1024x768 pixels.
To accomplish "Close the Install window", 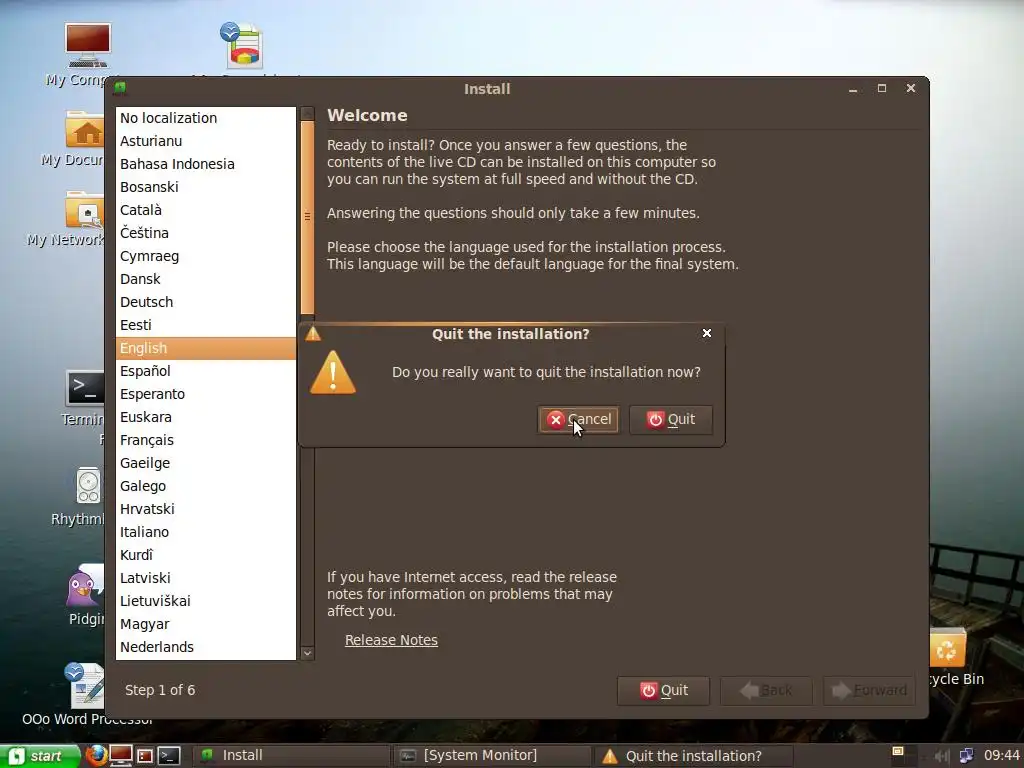I will pyautogui.click(x=910, y=88).
